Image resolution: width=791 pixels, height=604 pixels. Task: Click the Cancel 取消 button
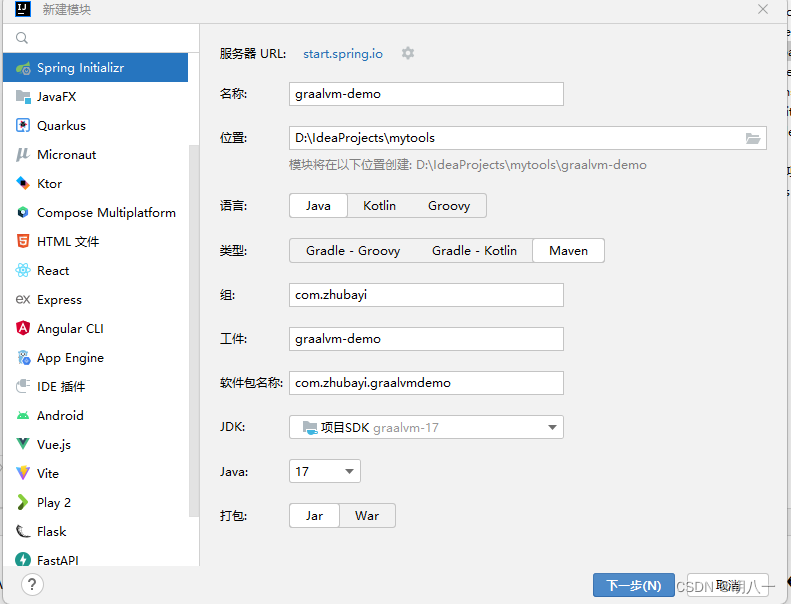pos(728,585)
